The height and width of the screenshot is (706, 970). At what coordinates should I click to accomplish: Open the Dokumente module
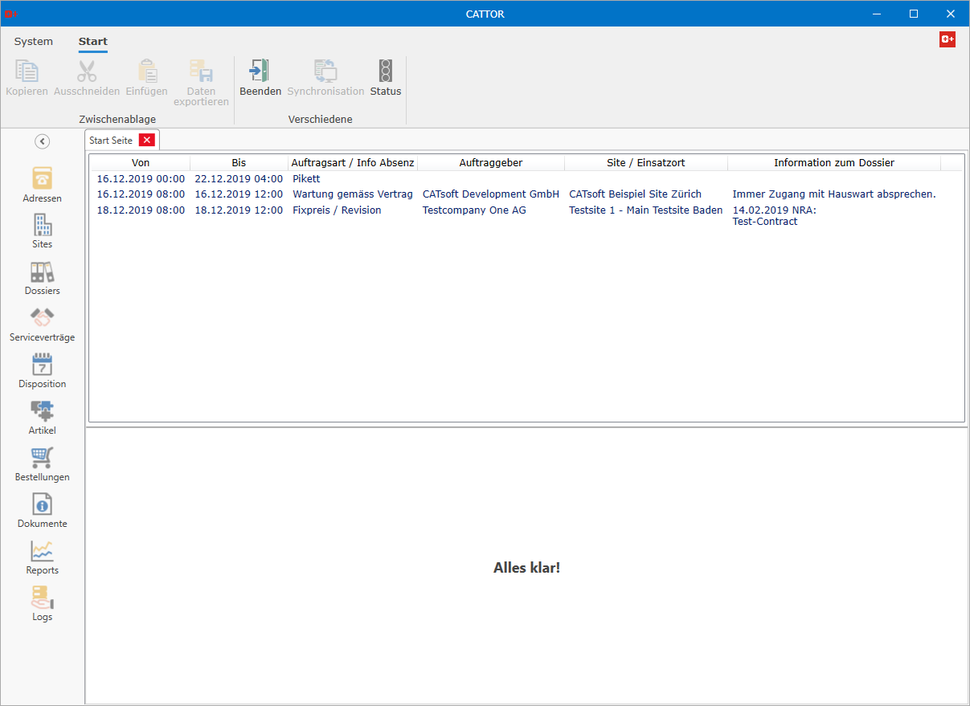pos(42,510)
